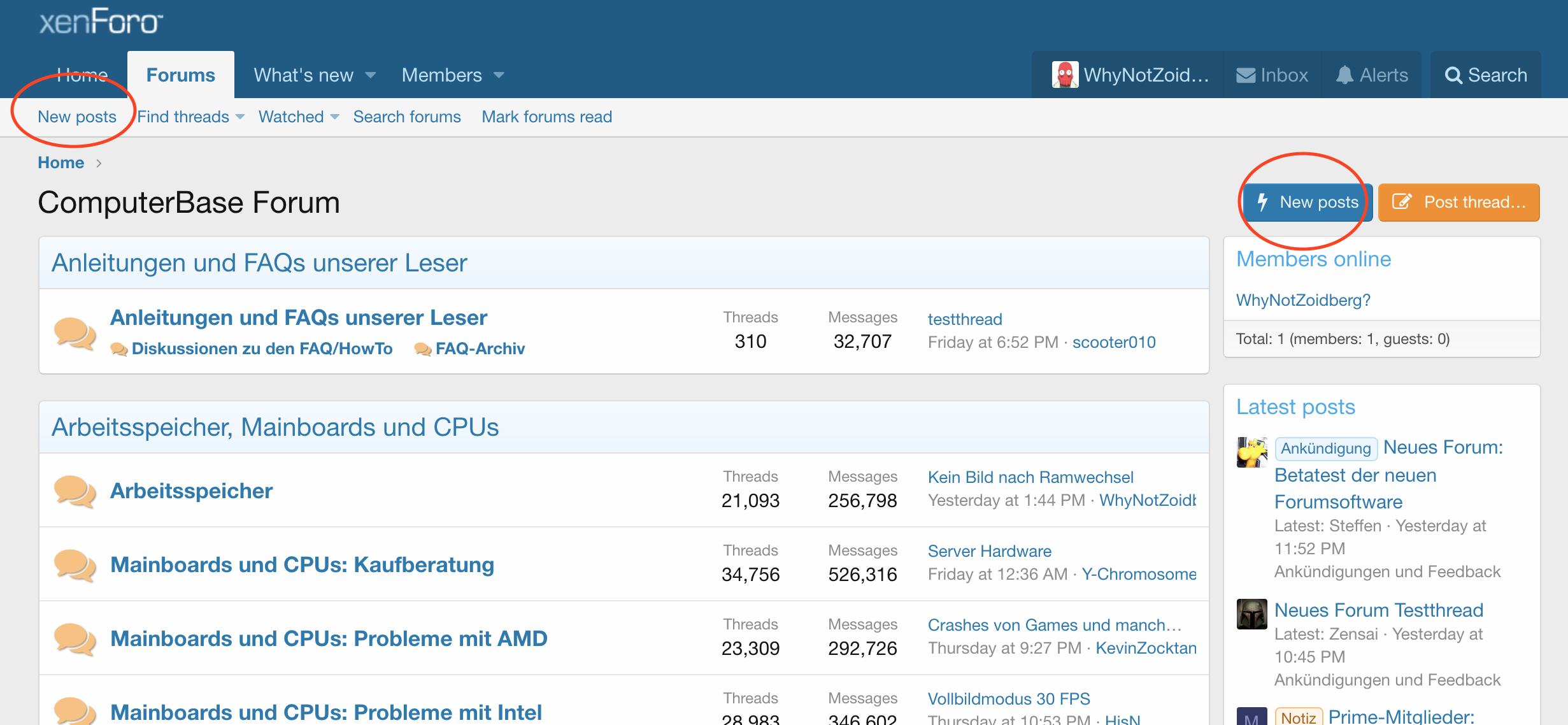Click the Search magnifier icon
The width and height of the screenshot is (1568, 725).
click(1453, 75)
